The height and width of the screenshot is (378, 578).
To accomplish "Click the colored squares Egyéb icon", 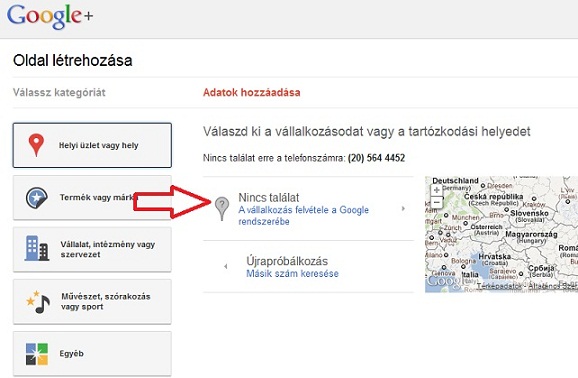I will 36,354.
